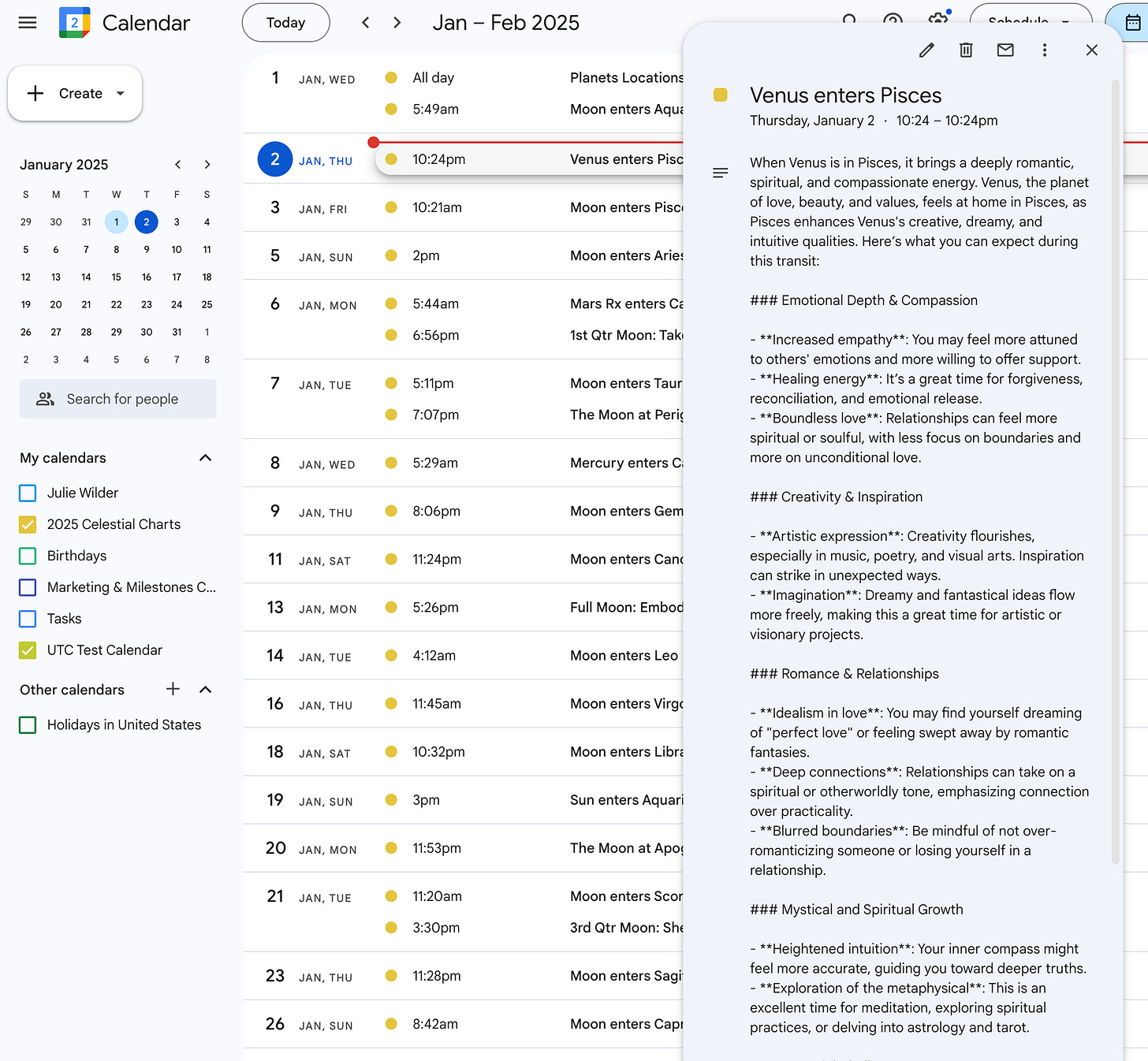This screenshot has height=1061, width=1148.
Task: Toggle Marketing & Milestones calendar checkbox
Action: (x=28, y=588)
